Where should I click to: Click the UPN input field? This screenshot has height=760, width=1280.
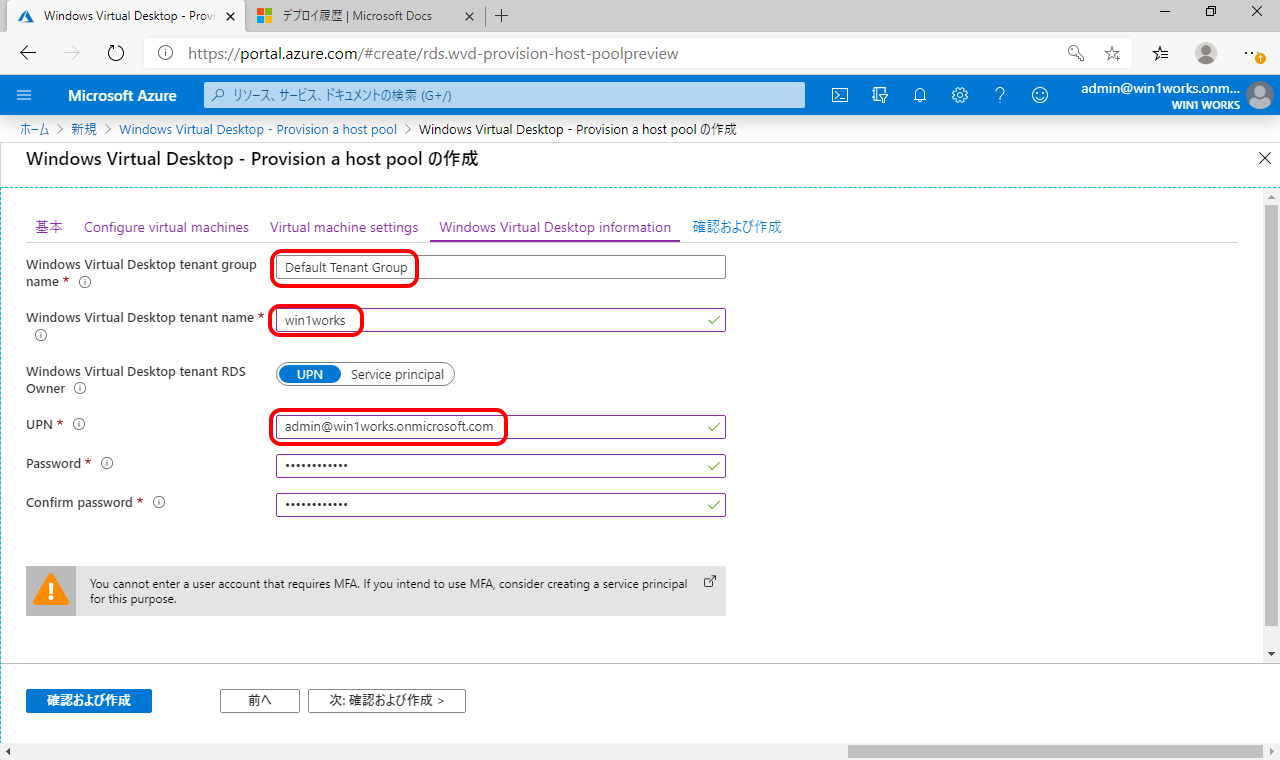click(x=501, y=427)
